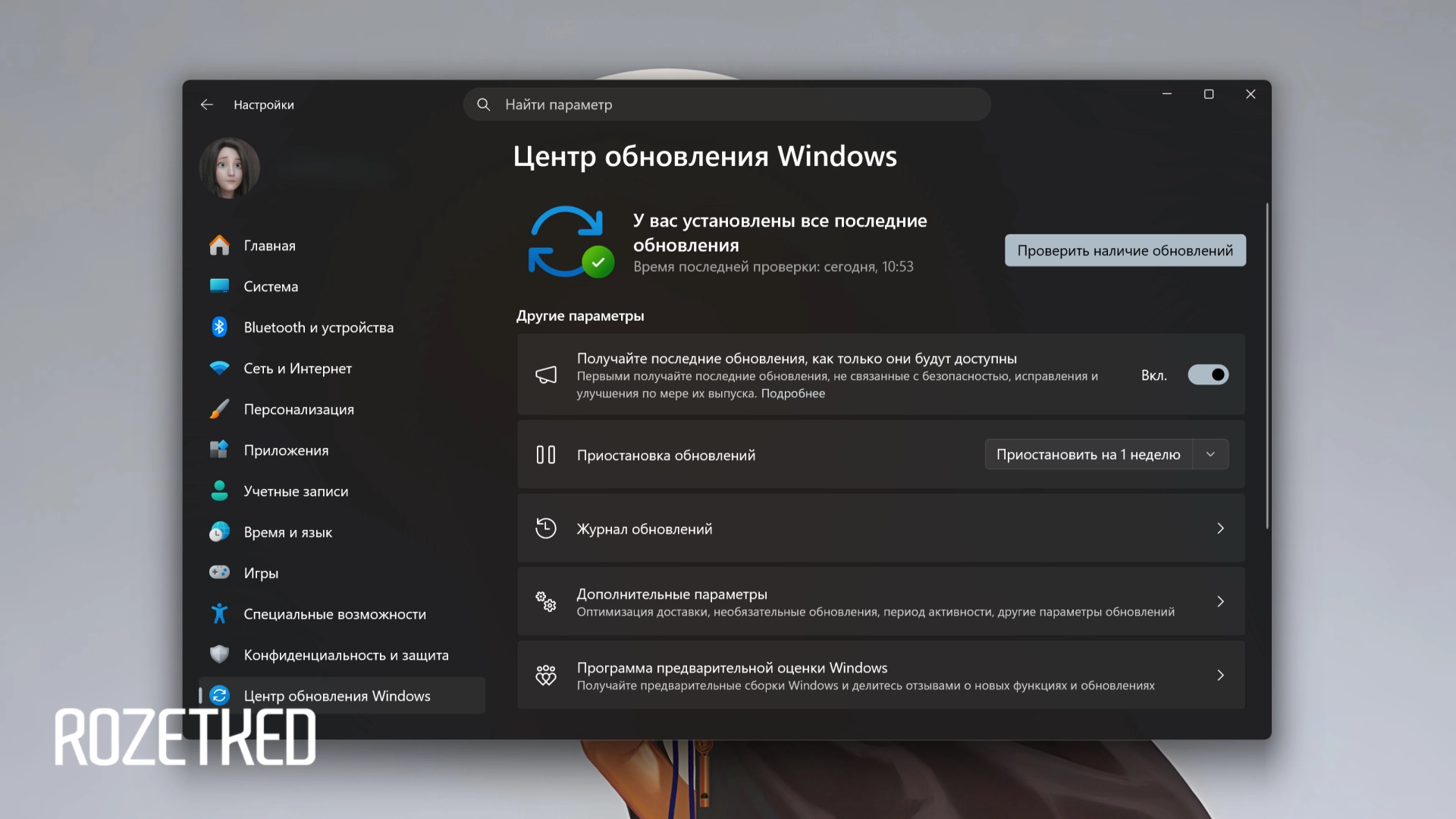This screenshot has height=819, width=1456.
Task: Expand Программа предварительной оценки Windows
Action: [x=1221, y=675]
